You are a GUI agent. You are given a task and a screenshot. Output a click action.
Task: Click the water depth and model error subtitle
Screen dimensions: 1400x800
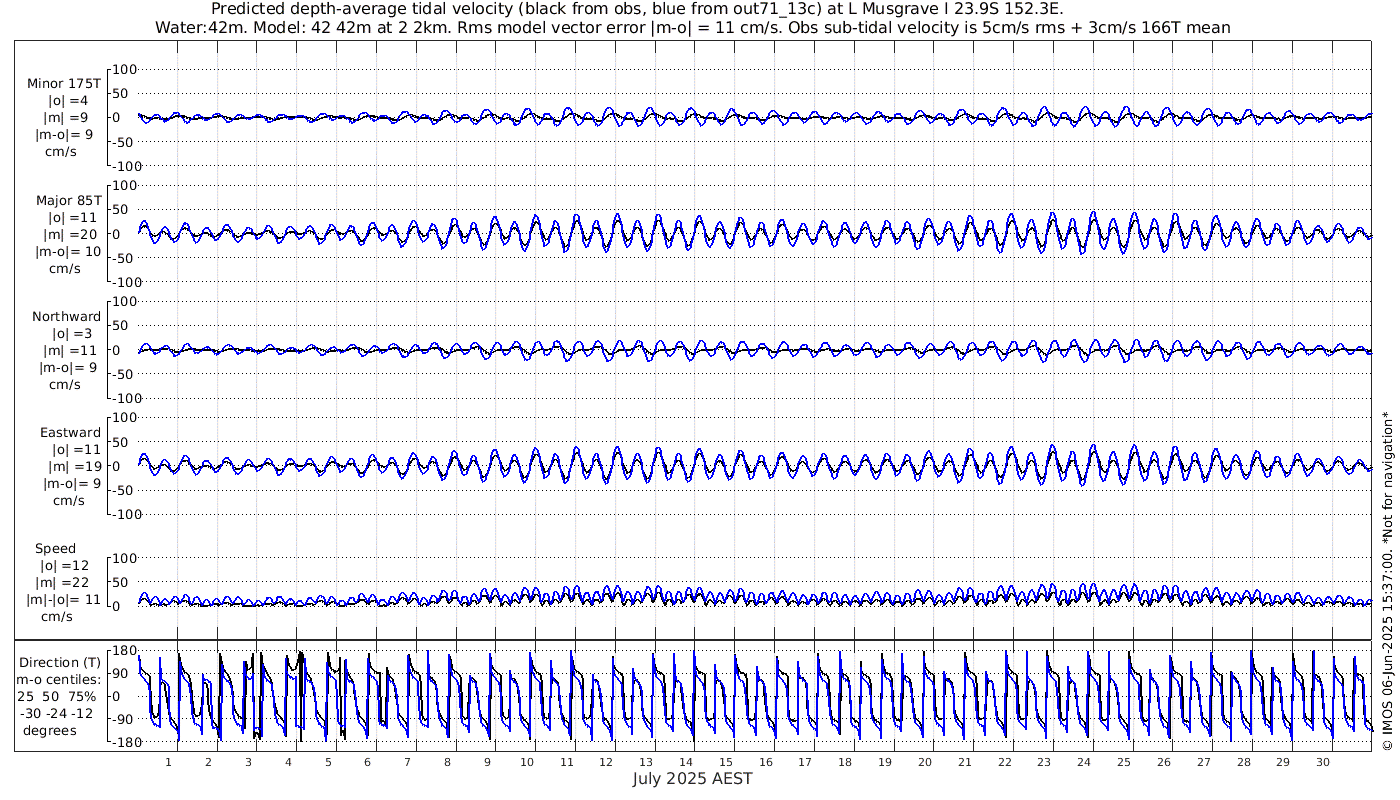click(x=692, y=27)
